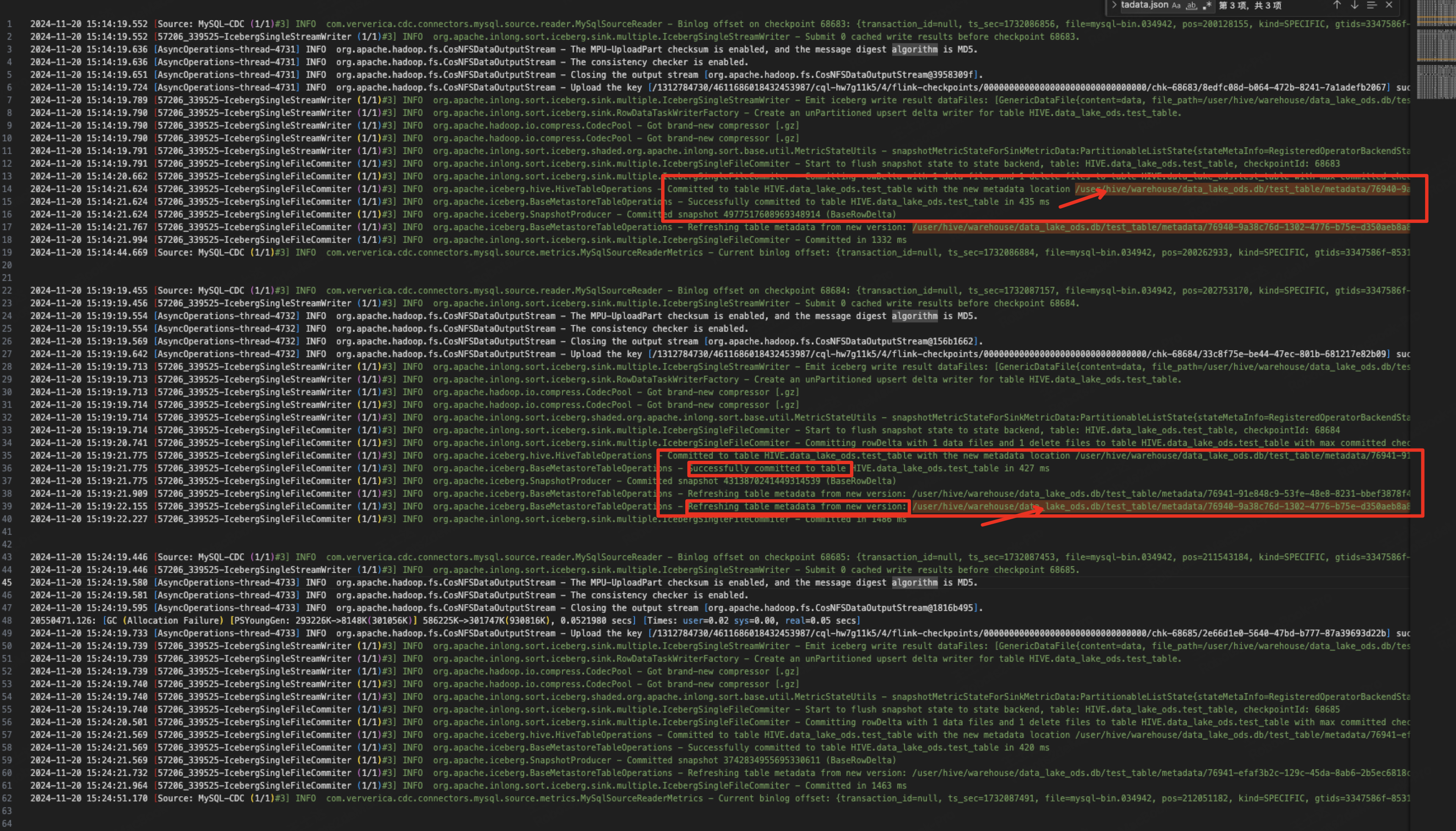Click line number 35 in the gutter
This screenshot has height=831, width=1456.
[x=8, y=455]
